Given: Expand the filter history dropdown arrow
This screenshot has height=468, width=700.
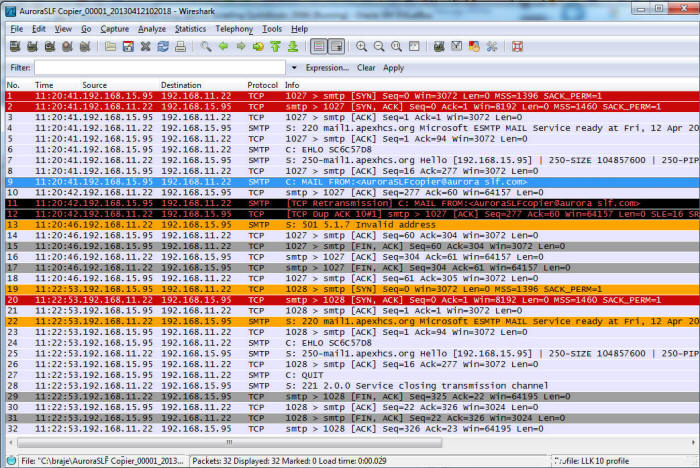Looking at the screenshot, I should point(294,68).
